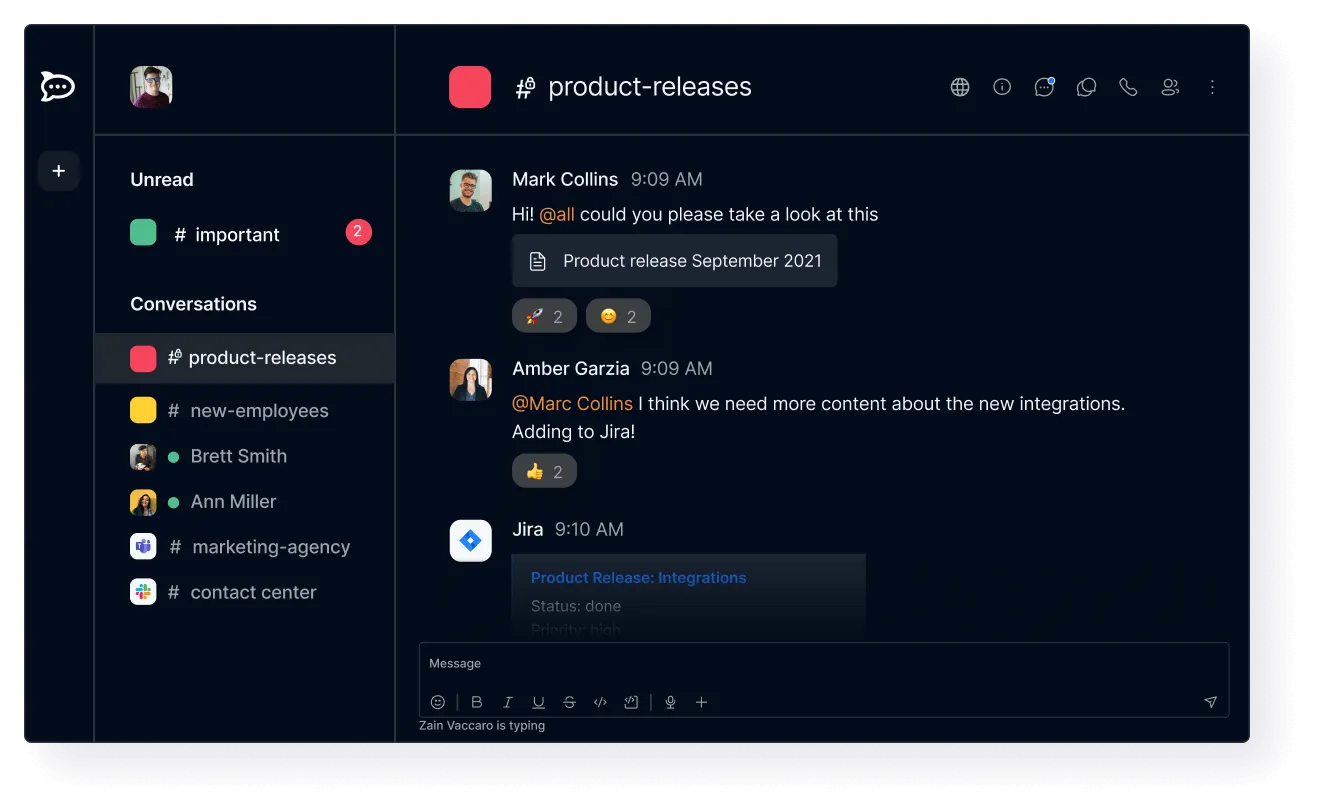
Task: Start a voice call with the phone icon
Action: [x=1128, y=87]
